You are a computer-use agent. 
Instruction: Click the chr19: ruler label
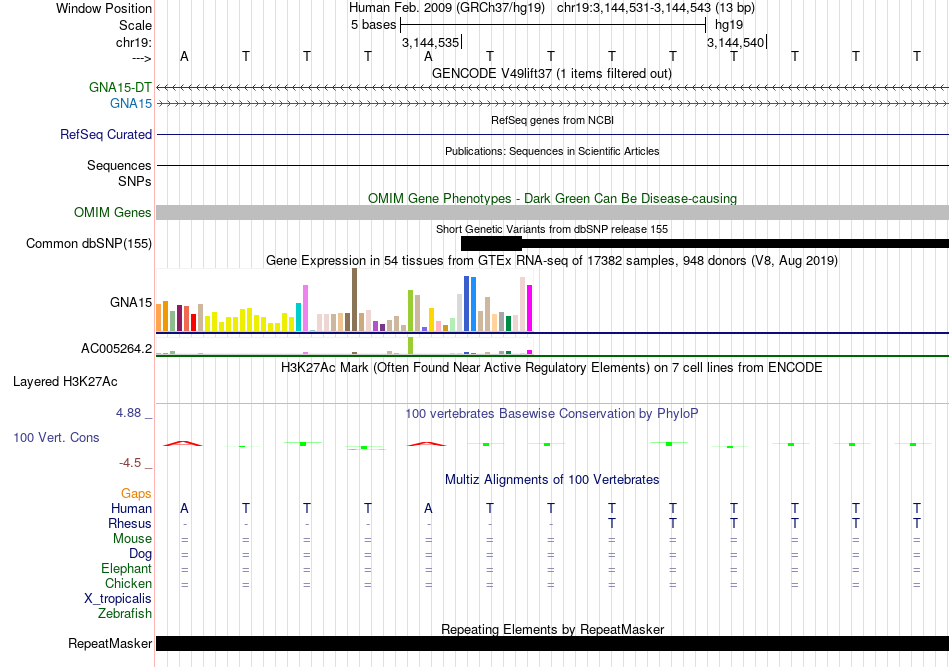(134, 42)
